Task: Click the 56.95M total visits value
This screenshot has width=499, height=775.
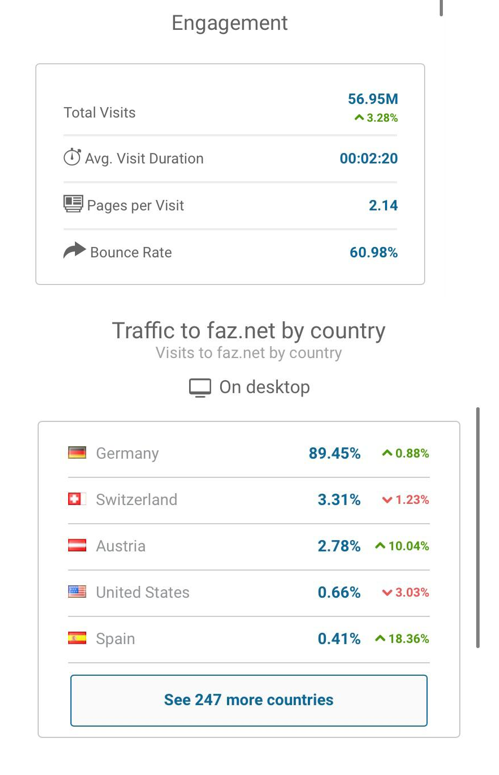Action: [x=373, y=99]
